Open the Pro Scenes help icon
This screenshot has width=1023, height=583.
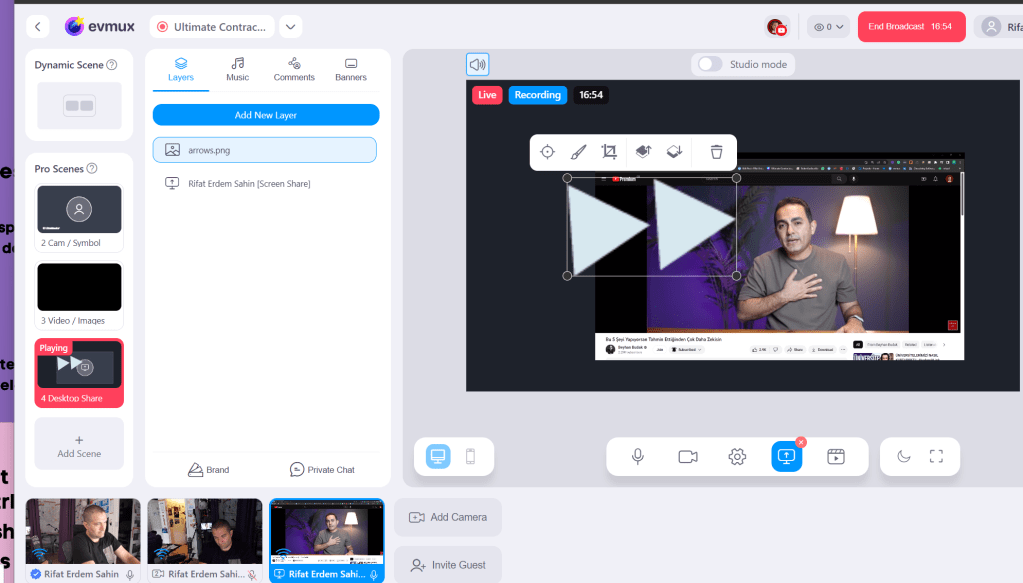click(92, 168)
